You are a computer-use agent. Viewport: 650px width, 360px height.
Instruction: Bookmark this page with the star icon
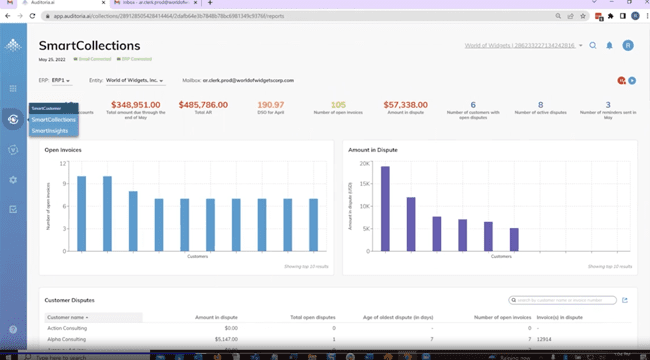click(583, 16)
